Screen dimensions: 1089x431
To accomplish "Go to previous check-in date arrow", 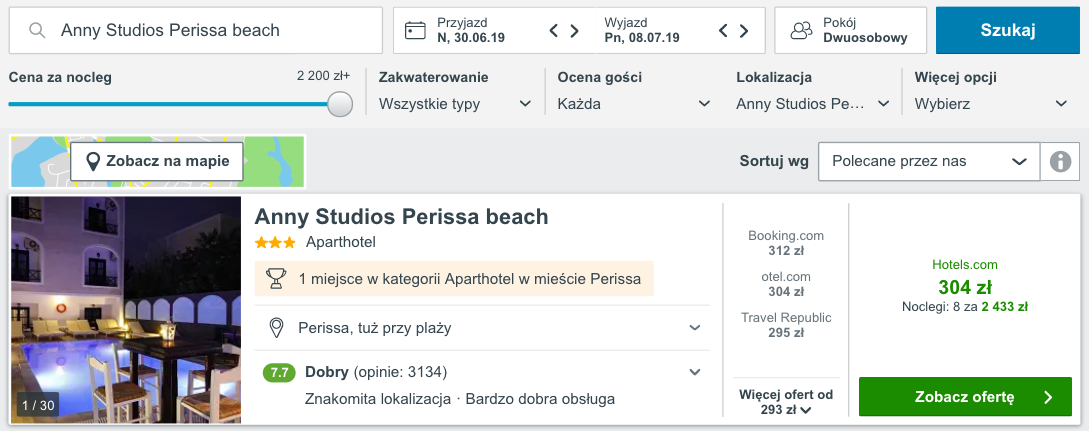I will (554, 31).
